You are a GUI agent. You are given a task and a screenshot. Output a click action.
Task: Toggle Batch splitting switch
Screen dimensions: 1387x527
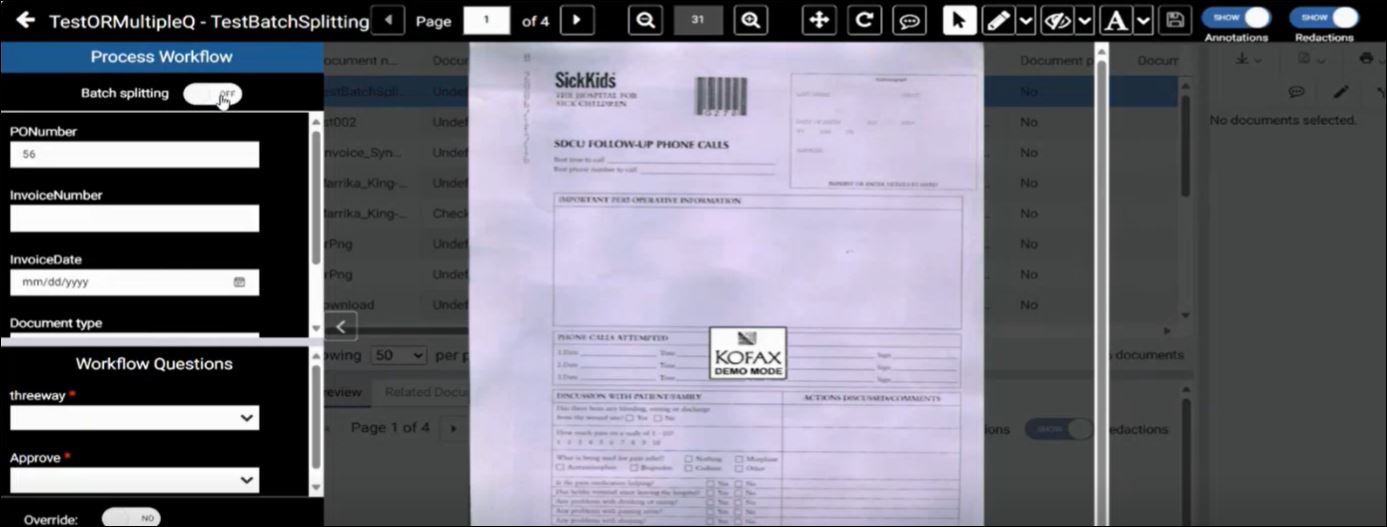click(x=212, y=94)
